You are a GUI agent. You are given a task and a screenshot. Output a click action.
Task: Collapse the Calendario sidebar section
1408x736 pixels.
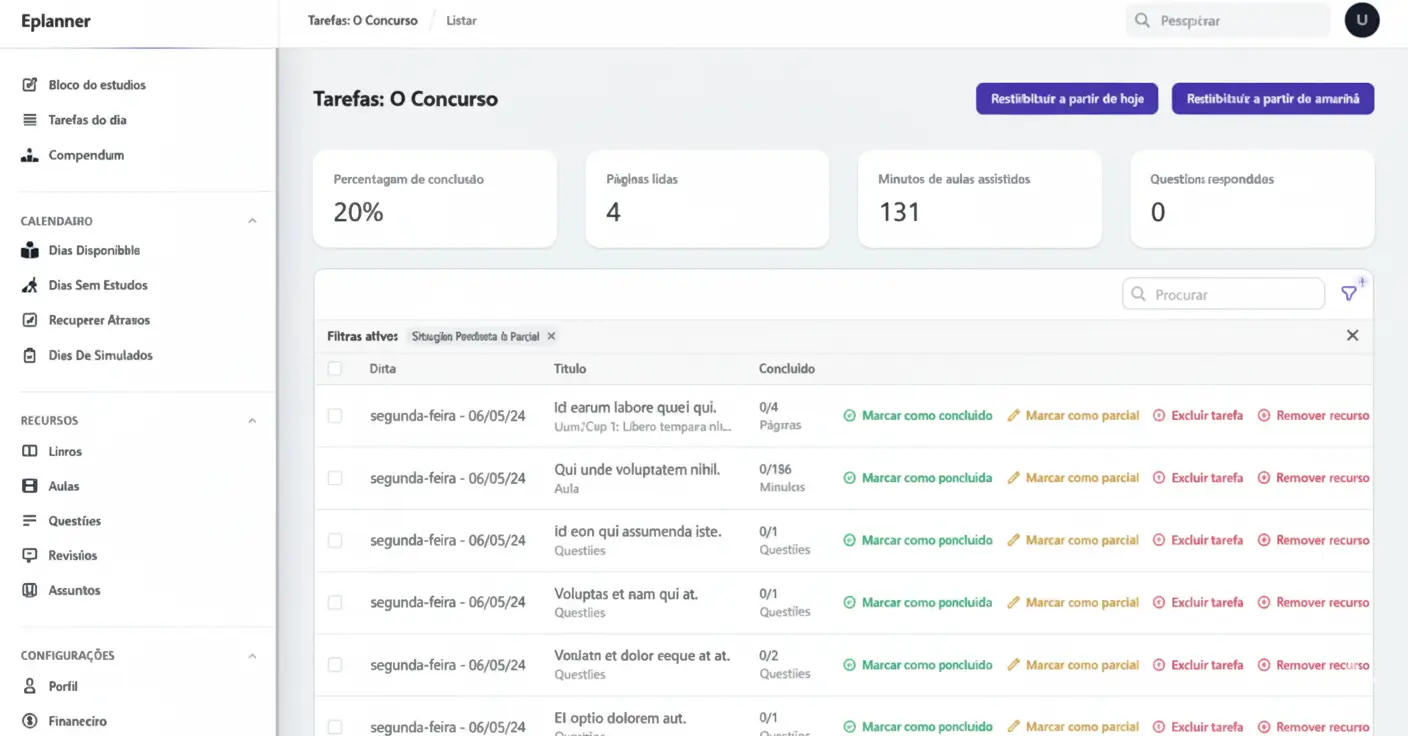point(252,220)
